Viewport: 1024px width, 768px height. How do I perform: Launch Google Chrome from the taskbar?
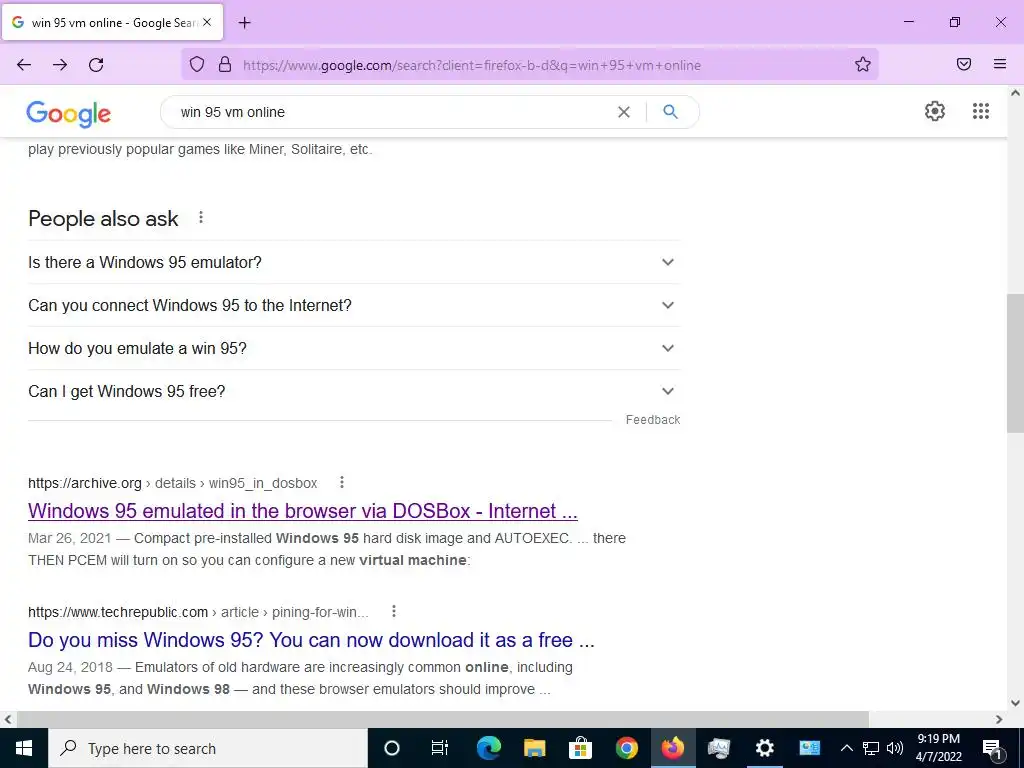click(626, 748)
